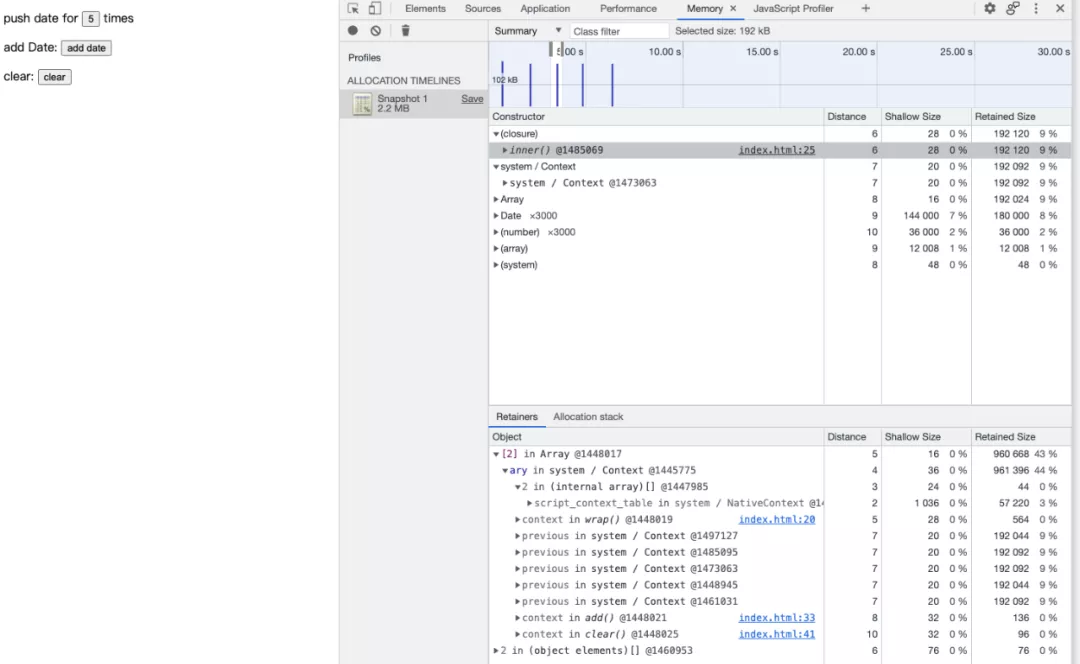Expand the inner() @1485069 row
The height and width of the screenshot is (664, 1080).
point(505,150)
